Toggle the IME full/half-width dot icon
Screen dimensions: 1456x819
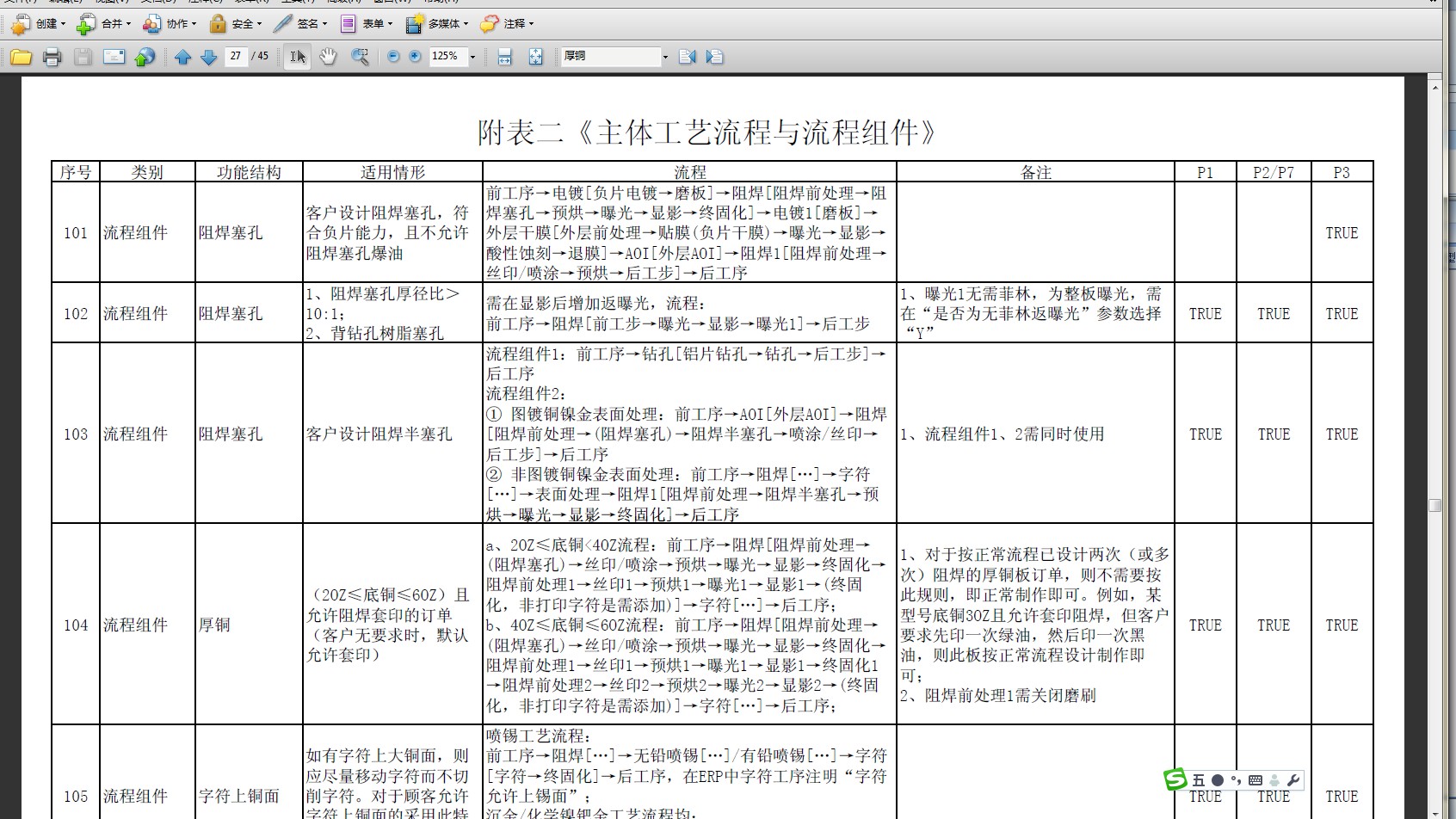click(x=1218, y=780)
